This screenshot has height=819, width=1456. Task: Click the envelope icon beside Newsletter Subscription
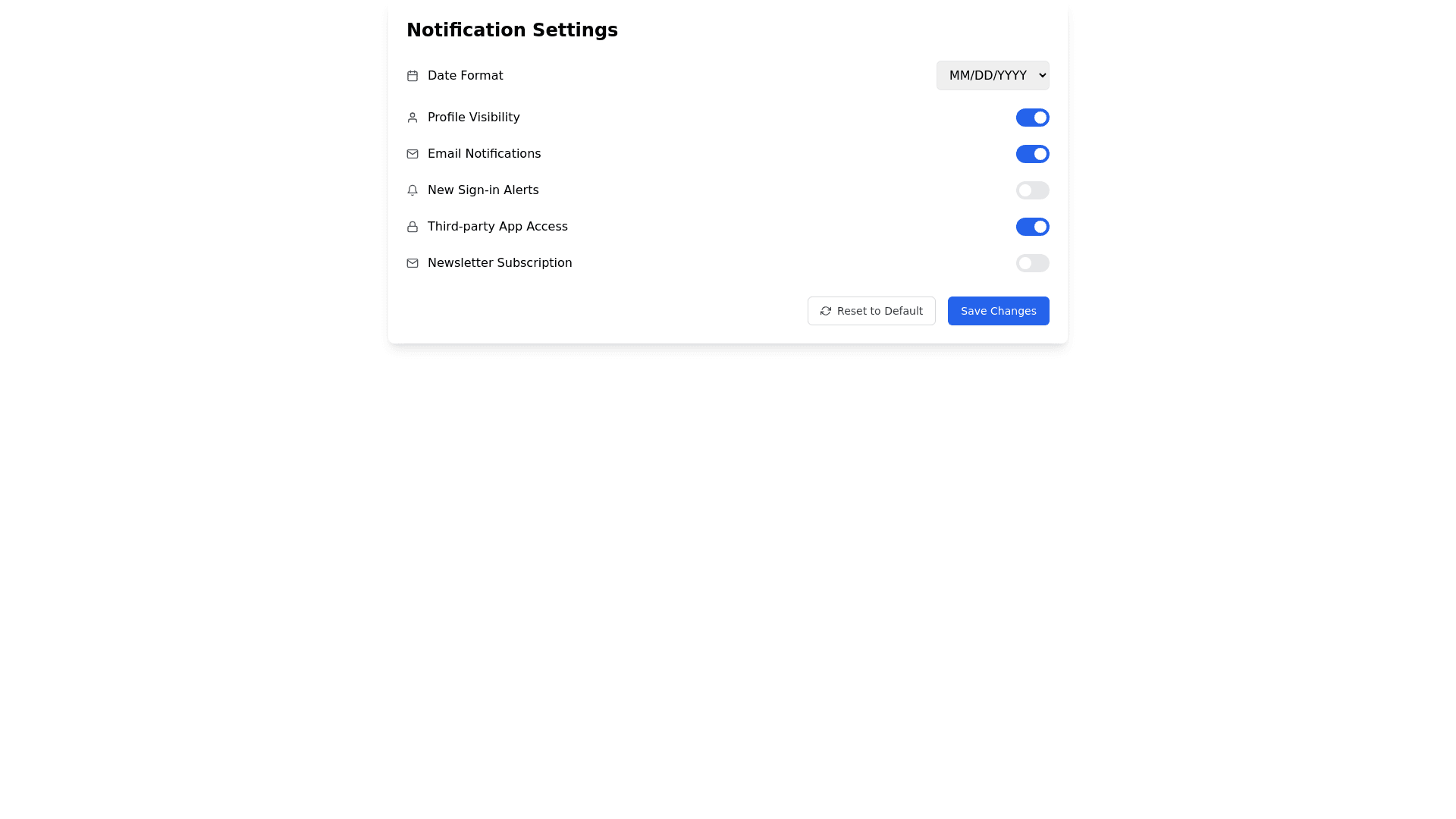(413, 263)
